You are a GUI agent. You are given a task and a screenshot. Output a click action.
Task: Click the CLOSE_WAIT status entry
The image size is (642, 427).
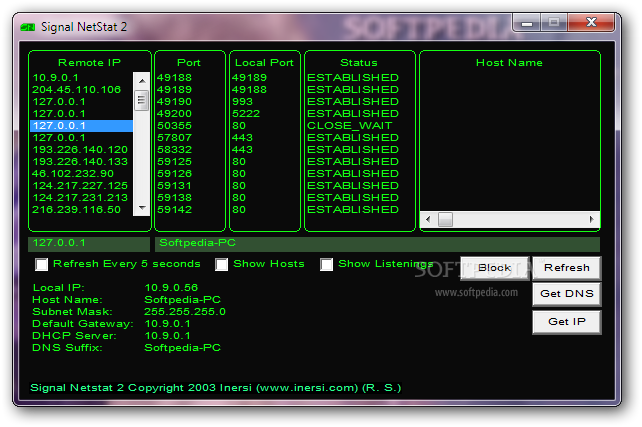click(x=350, y=126)
